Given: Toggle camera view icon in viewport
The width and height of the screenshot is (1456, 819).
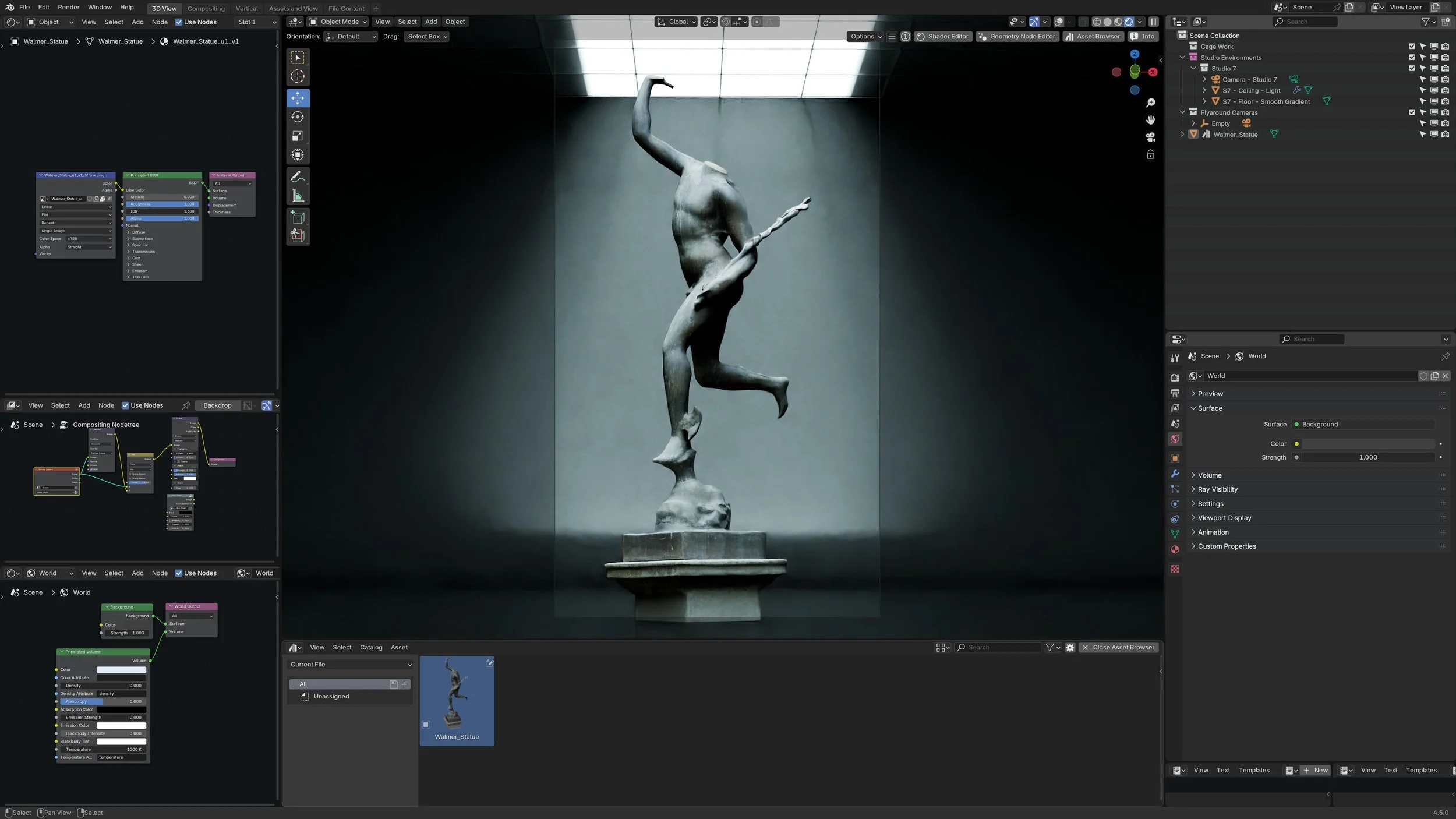Looking at the screenshot, I should [x=1150, y=137].
